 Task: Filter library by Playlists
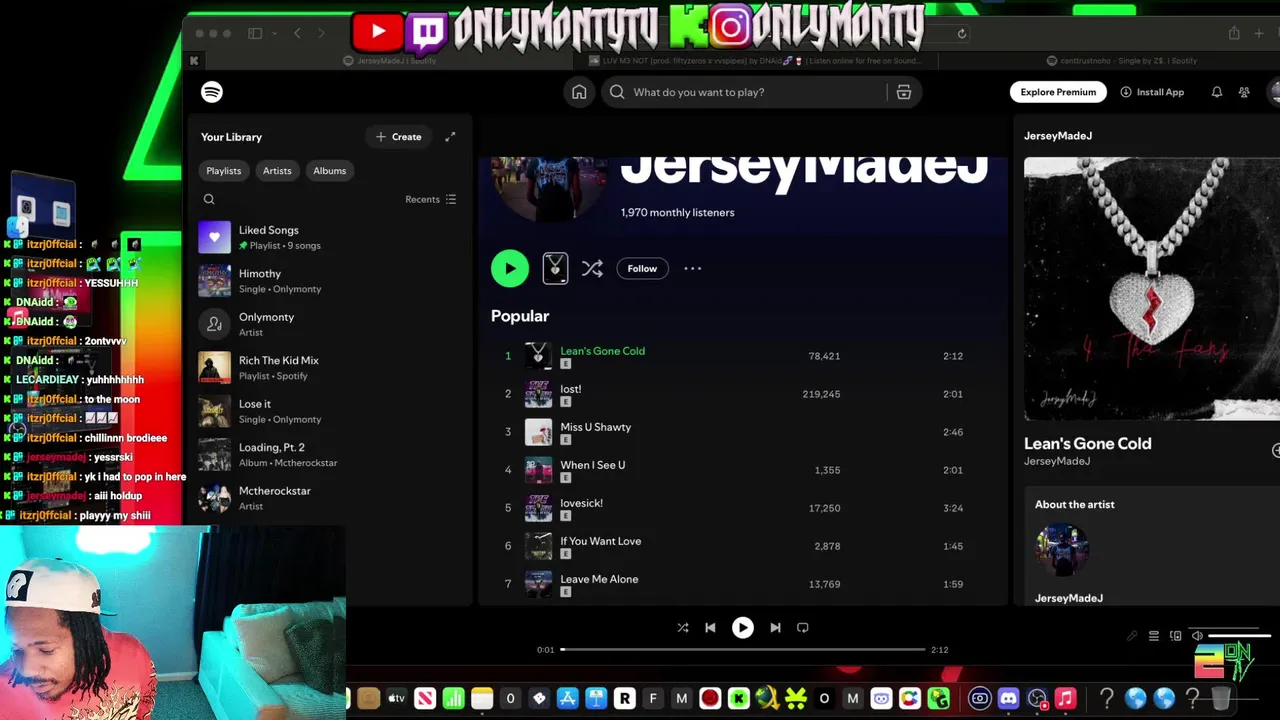coord(224,171)
